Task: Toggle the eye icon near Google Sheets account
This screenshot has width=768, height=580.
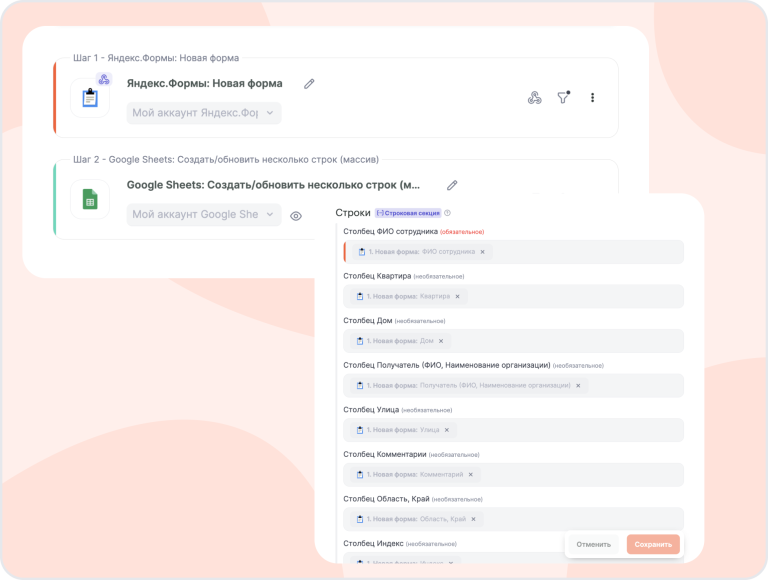Action: 296,216
